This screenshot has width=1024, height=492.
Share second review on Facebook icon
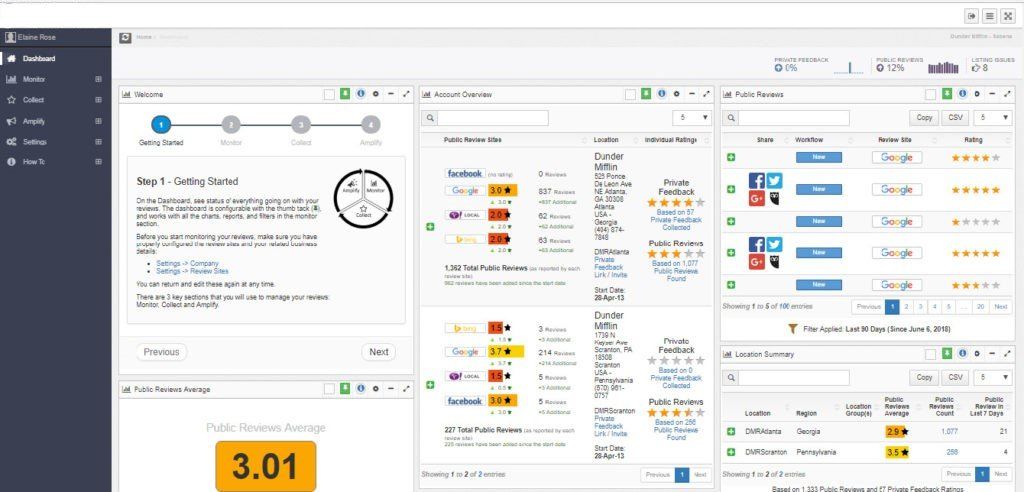click(x=756, y=181)
